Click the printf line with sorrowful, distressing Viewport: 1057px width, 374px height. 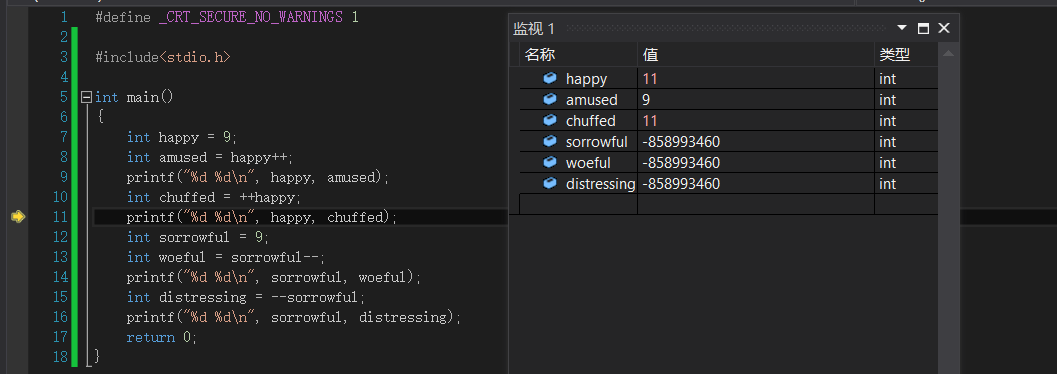point(294,317)
